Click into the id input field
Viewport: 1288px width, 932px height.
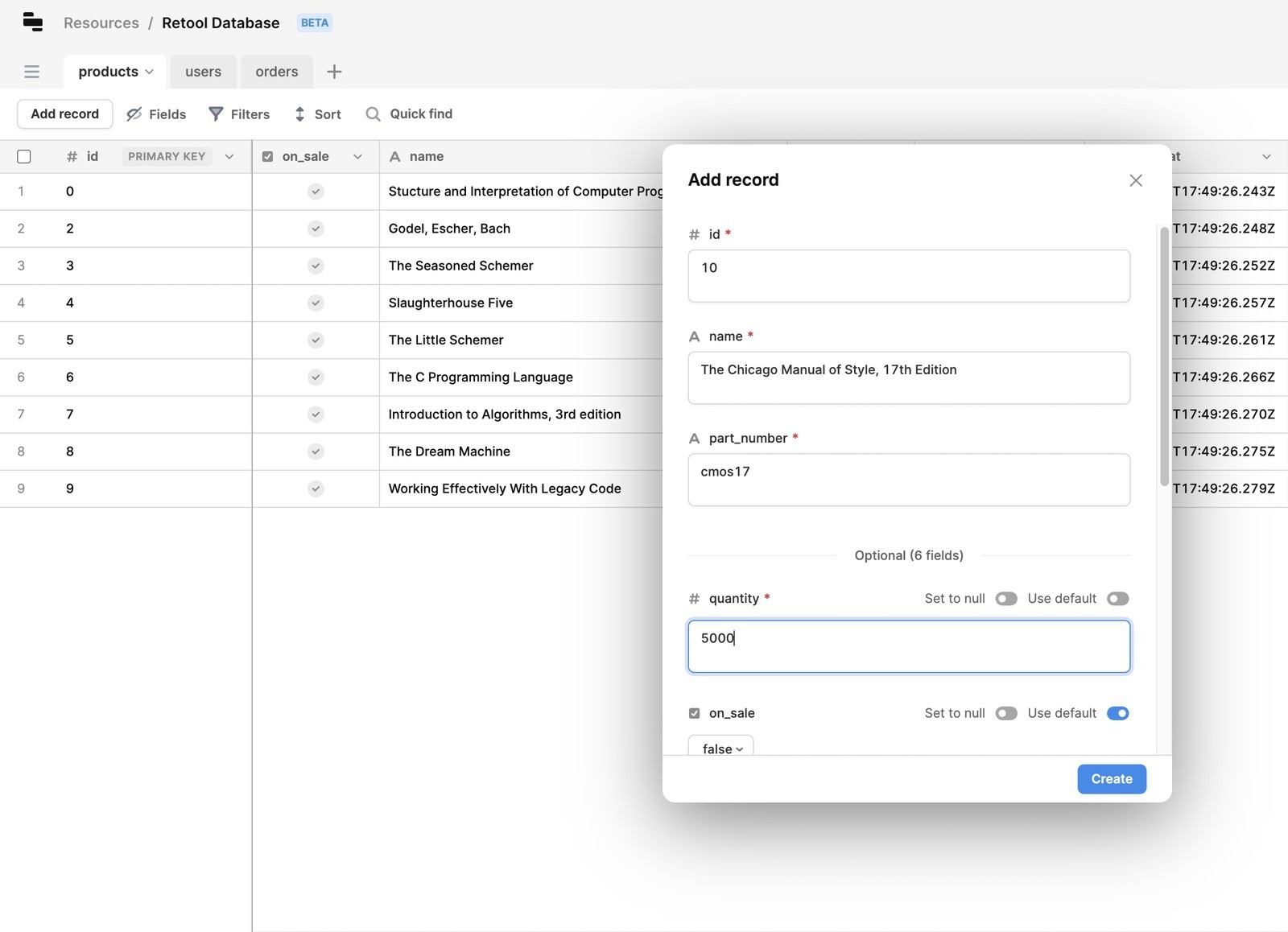pos(909,276)
